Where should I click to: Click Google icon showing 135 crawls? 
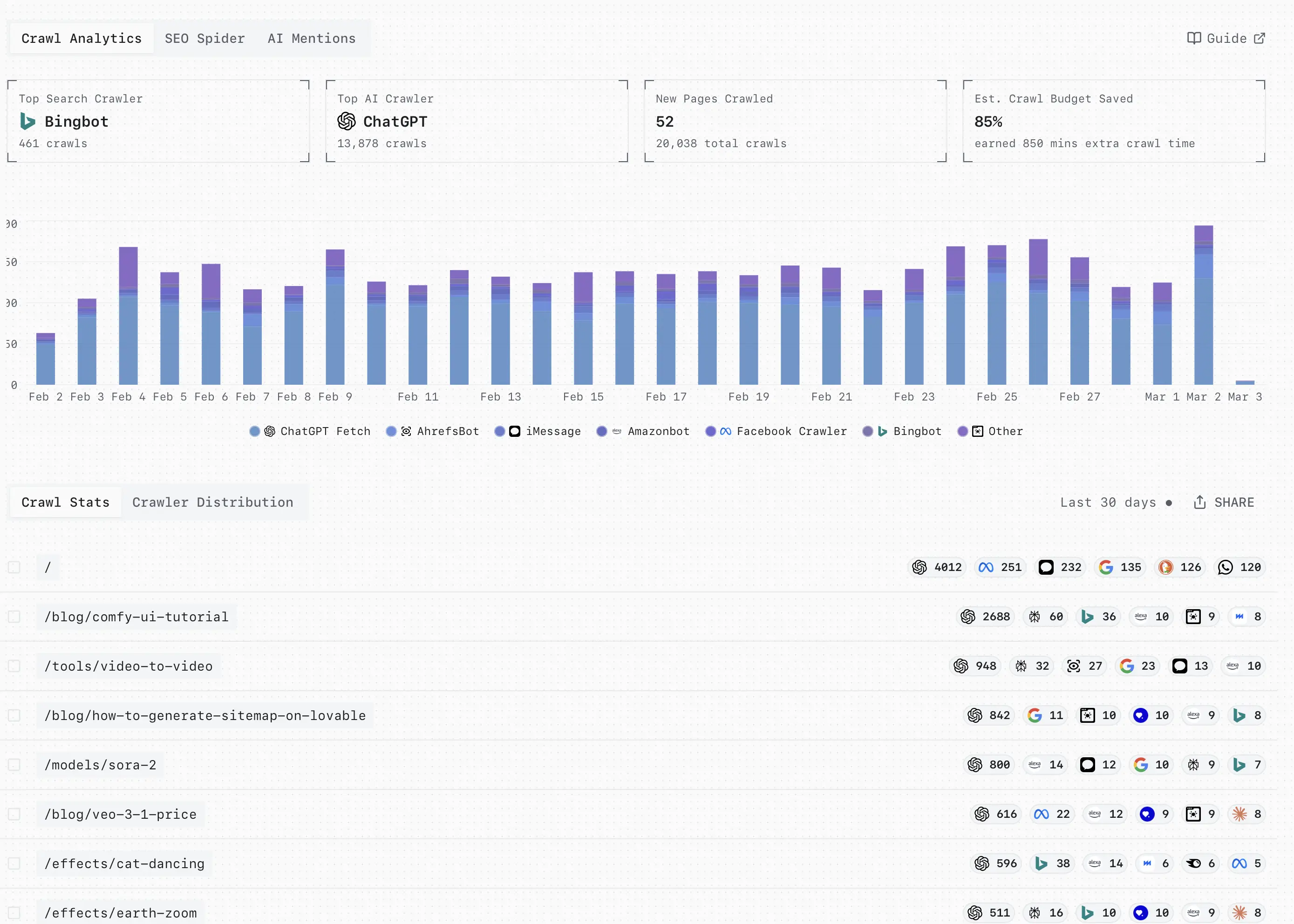pyautogui.click(x=1106, y=567)
